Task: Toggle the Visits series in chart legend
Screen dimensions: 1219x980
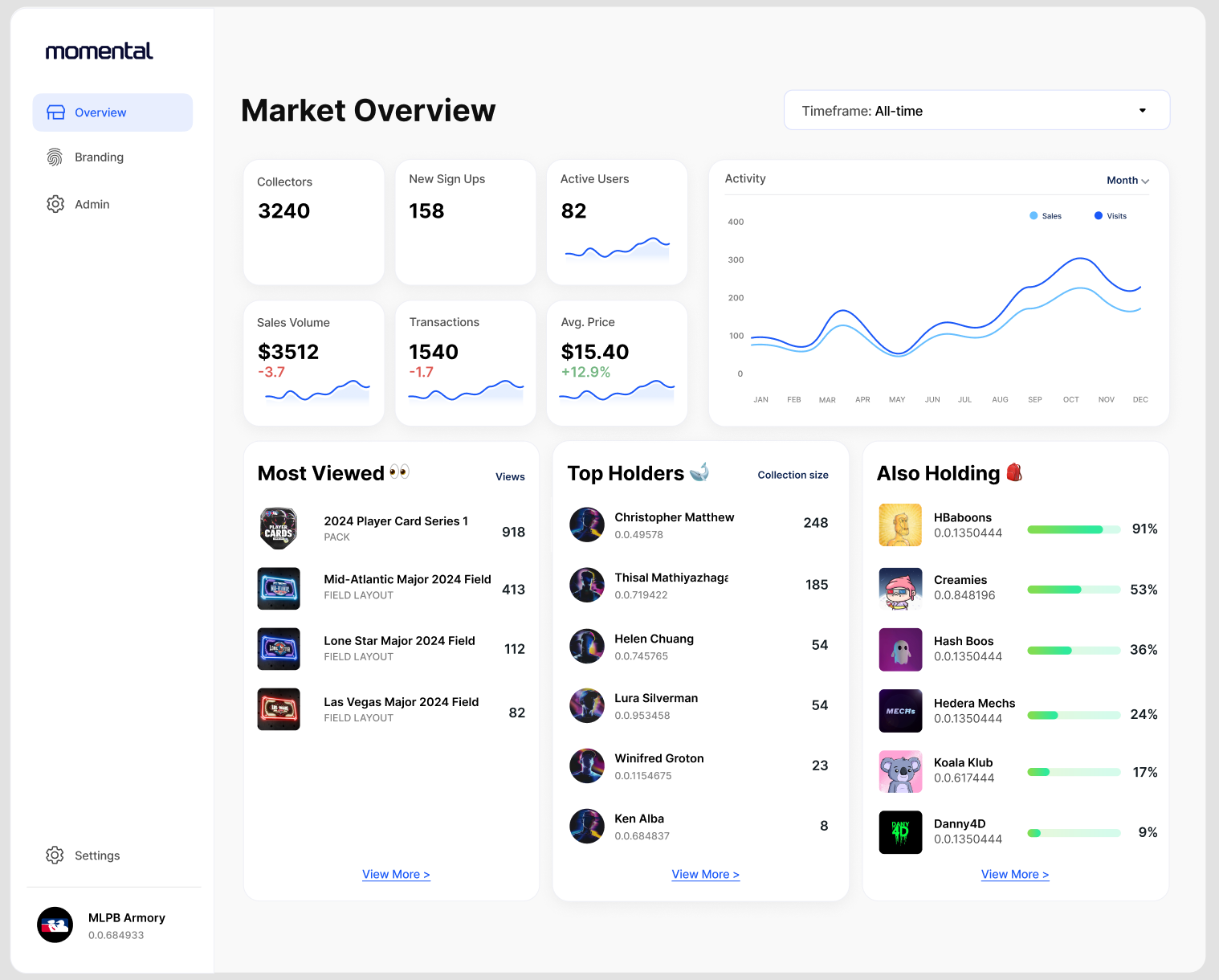Action: click(x=1111, y=216)
